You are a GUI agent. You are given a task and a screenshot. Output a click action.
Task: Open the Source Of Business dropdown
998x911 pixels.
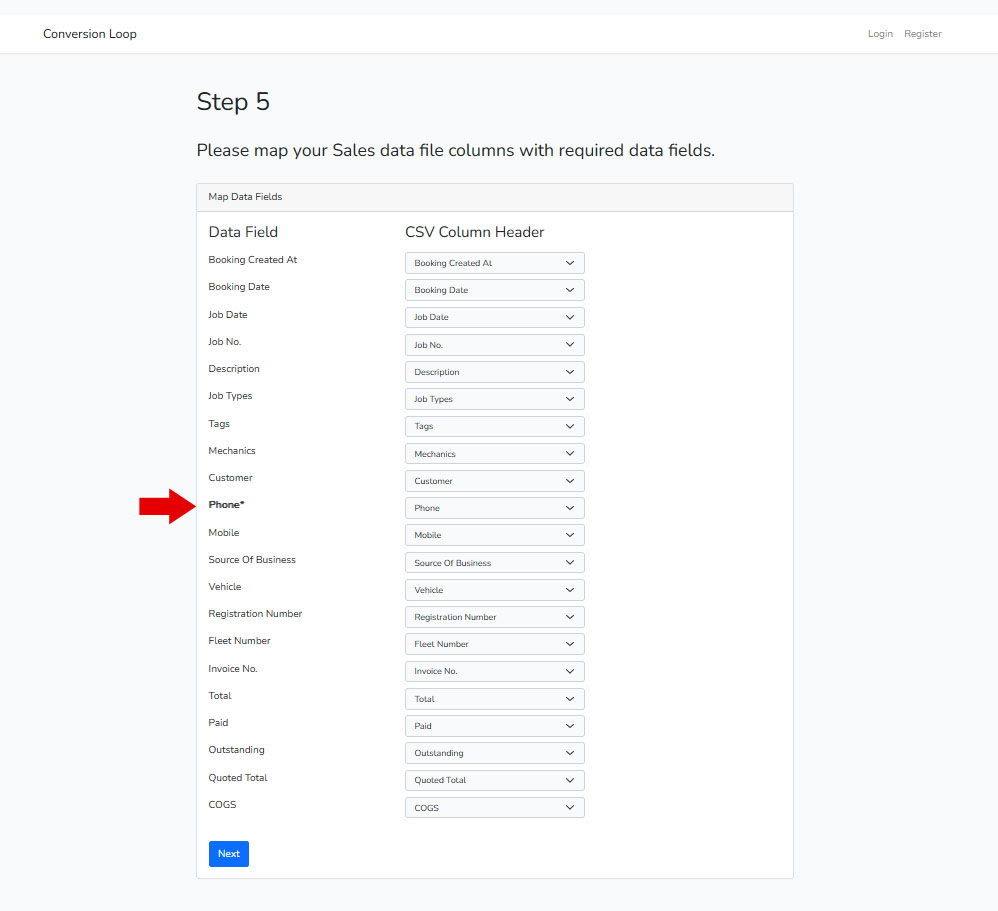pos(494,563)
